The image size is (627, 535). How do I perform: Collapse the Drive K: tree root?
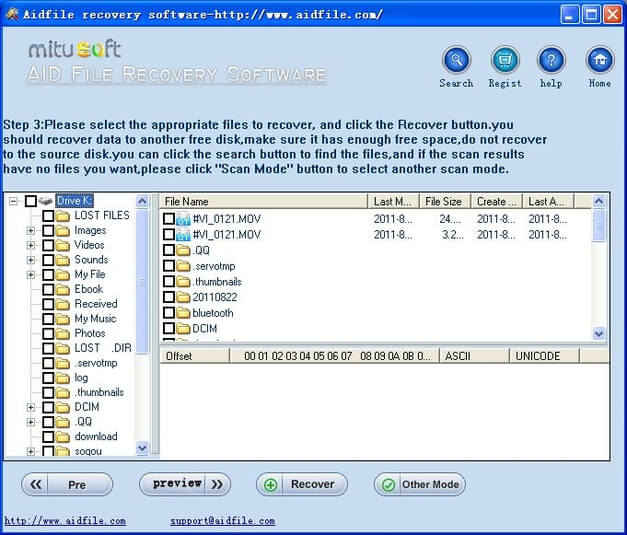pyautogui.click(x=14, y=201)
